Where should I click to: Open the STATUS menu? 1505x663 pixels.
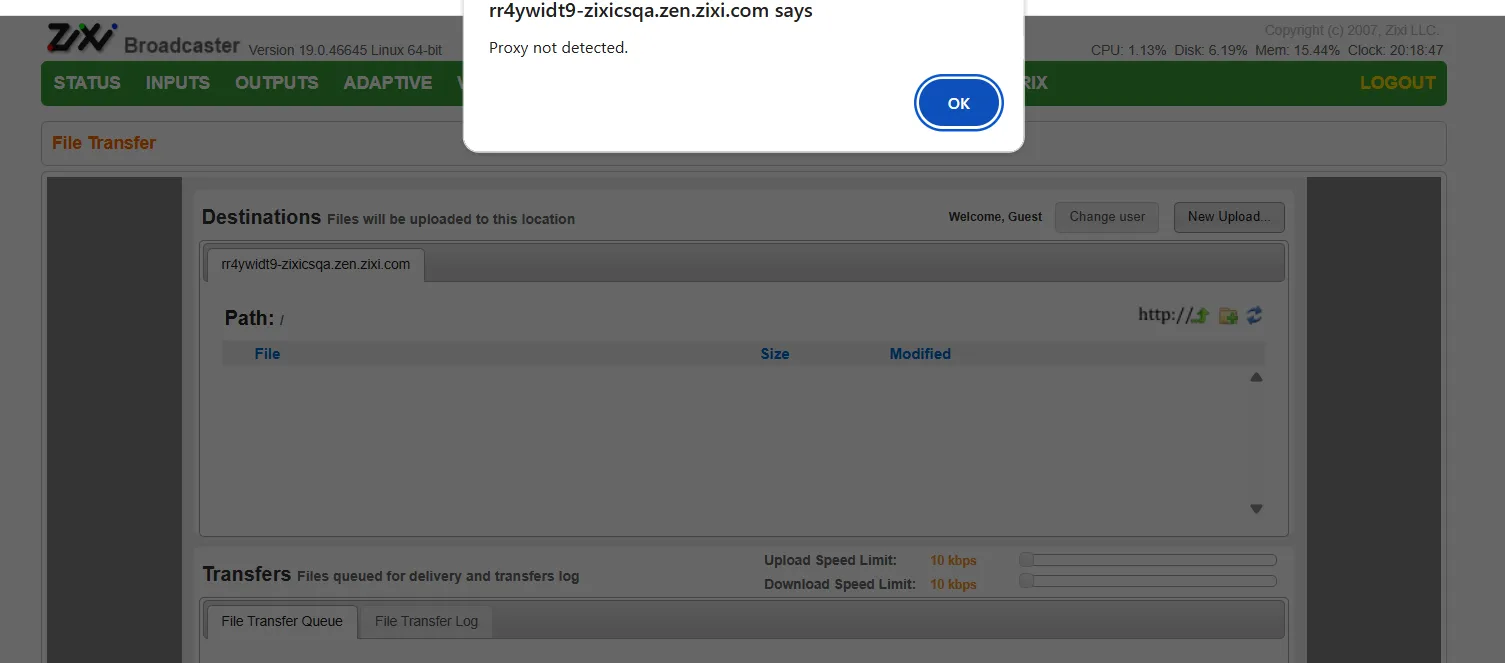tap(87, 83)
